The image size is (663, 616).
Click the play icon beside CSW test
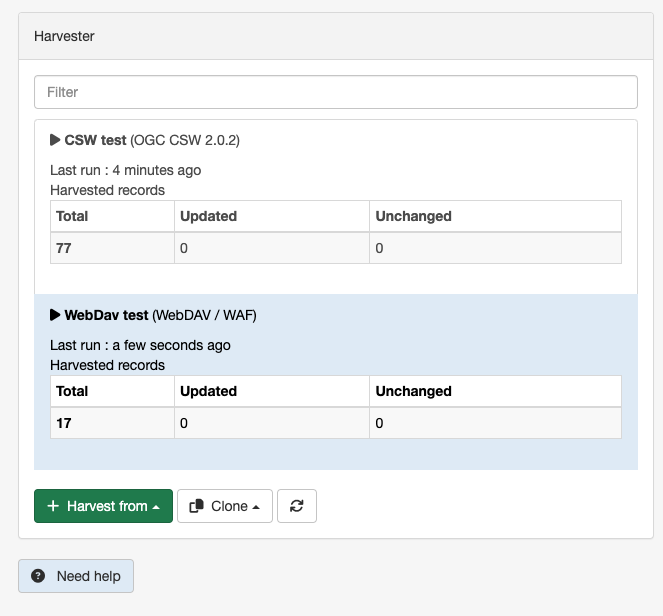coord(55,140)
